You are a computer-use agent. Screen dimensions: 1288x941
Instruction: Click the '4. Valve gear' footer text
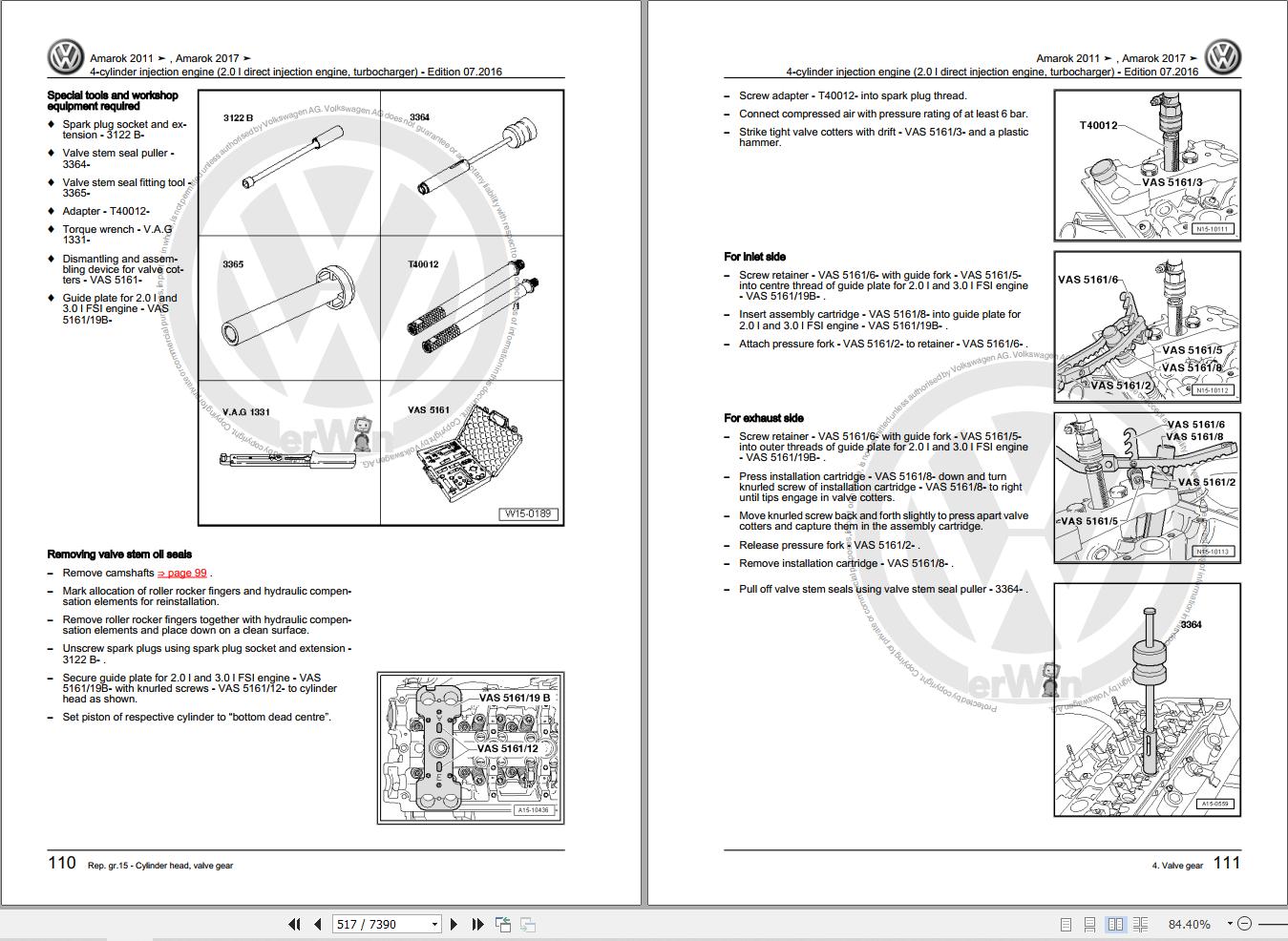(x=1177, y=866)
